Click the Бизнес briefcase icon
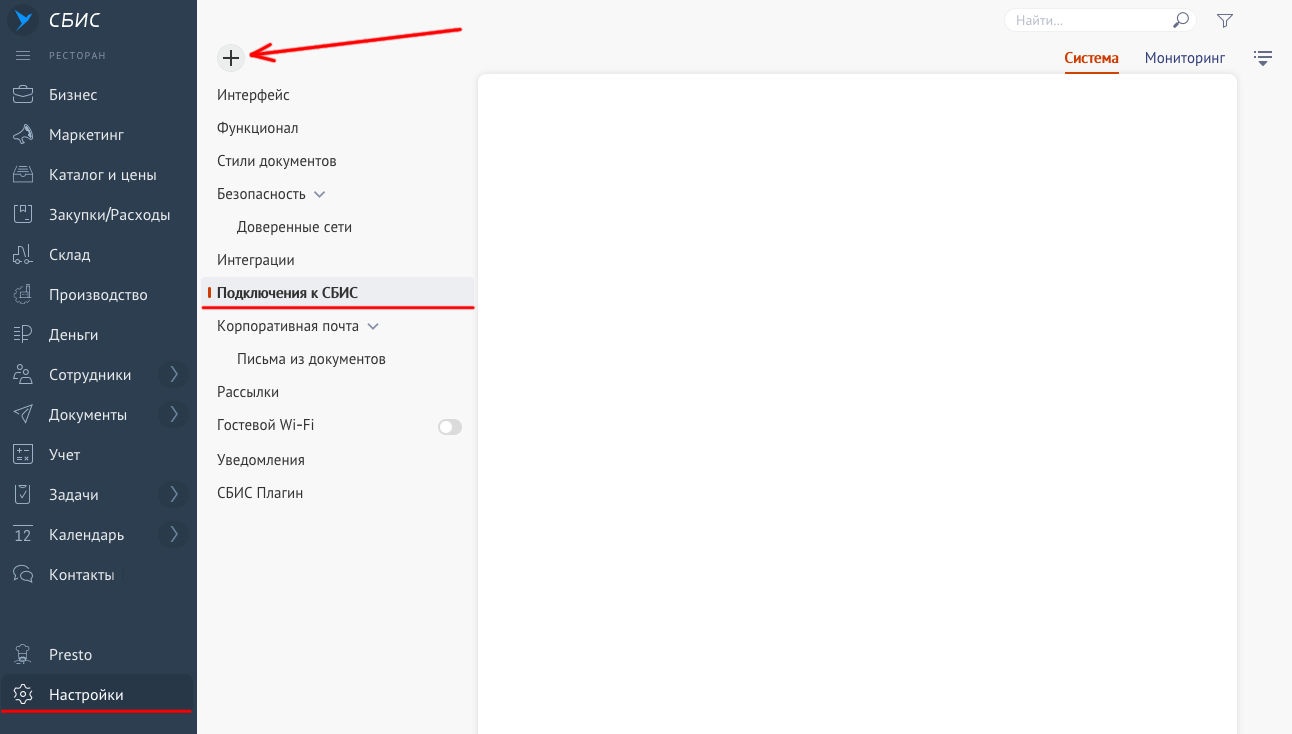The height and width of the screenshot is (734, 1292). pyautogui.click(x=23, y=95)
